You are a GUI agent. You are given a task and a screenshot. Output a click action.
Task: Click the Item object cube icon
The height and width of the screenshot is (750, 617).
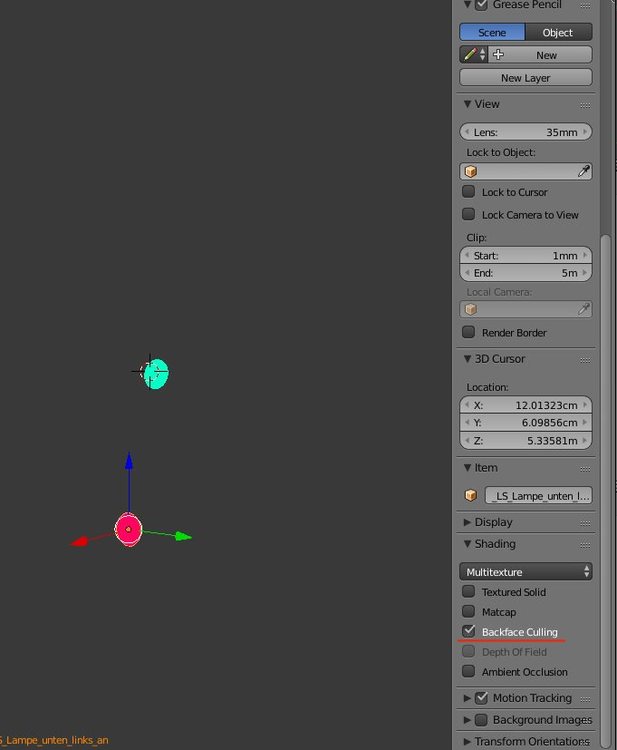(471, 495)
